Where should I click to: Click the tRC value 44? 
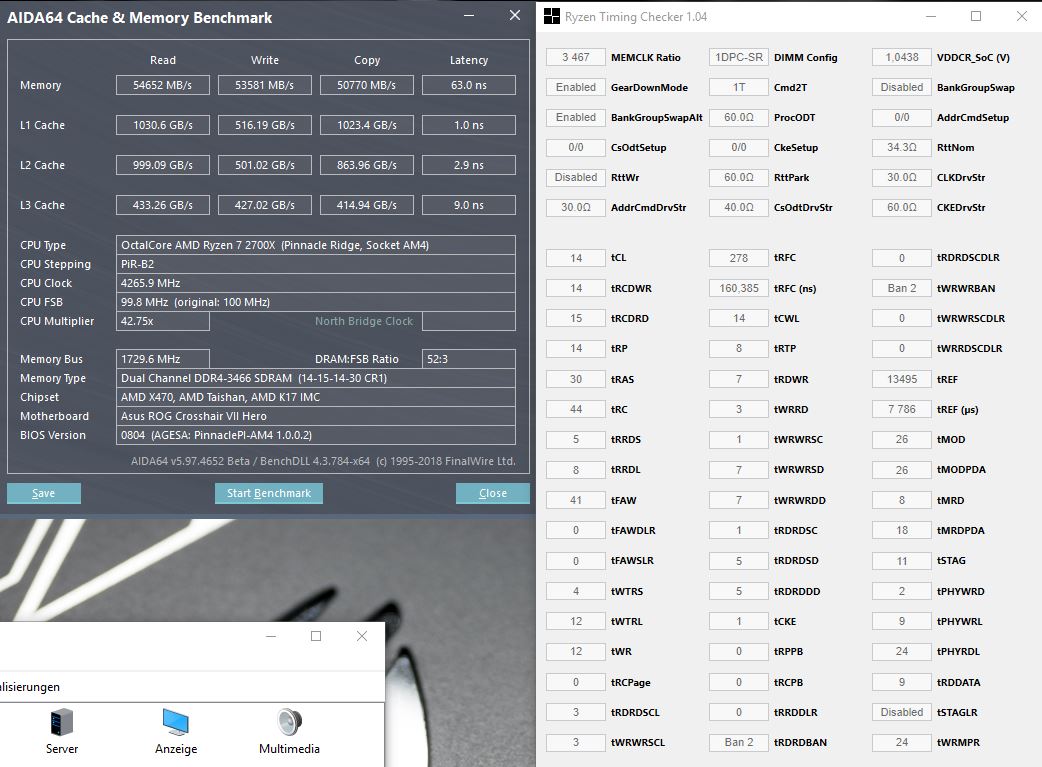pyautogui.click(x=575, y=409)
